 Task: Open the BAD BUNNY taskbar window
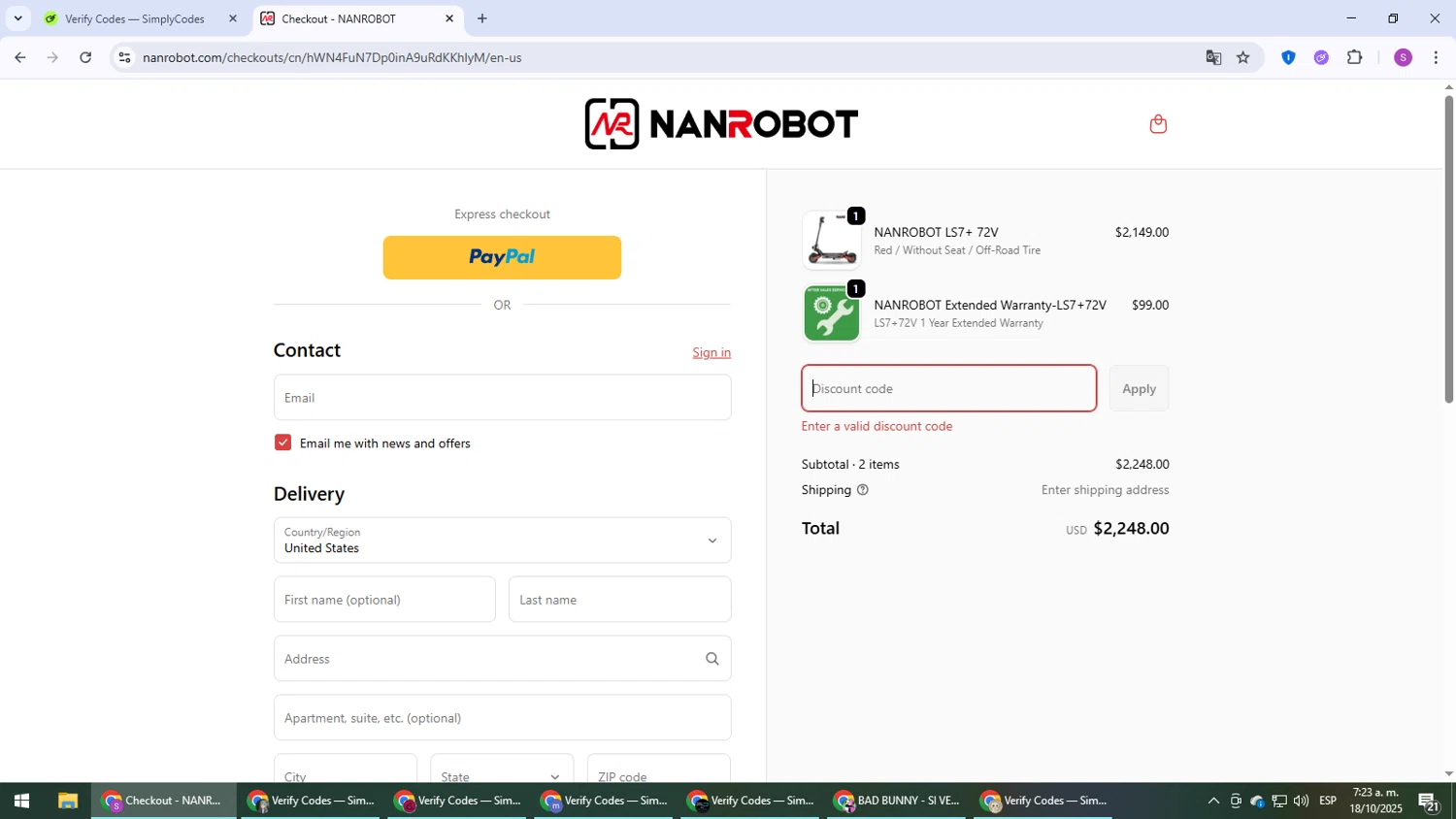[897, 801]
